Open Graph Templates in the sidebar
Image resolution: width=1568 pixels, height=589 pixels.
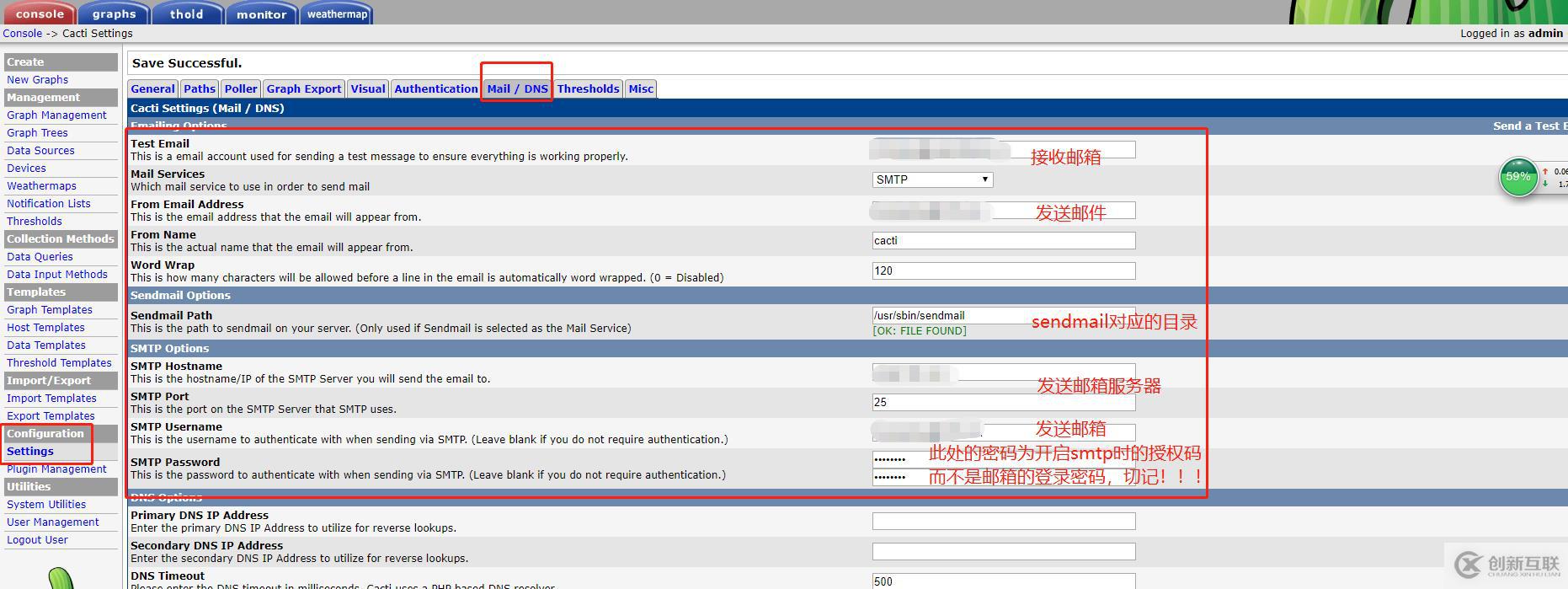coord(50,310)
